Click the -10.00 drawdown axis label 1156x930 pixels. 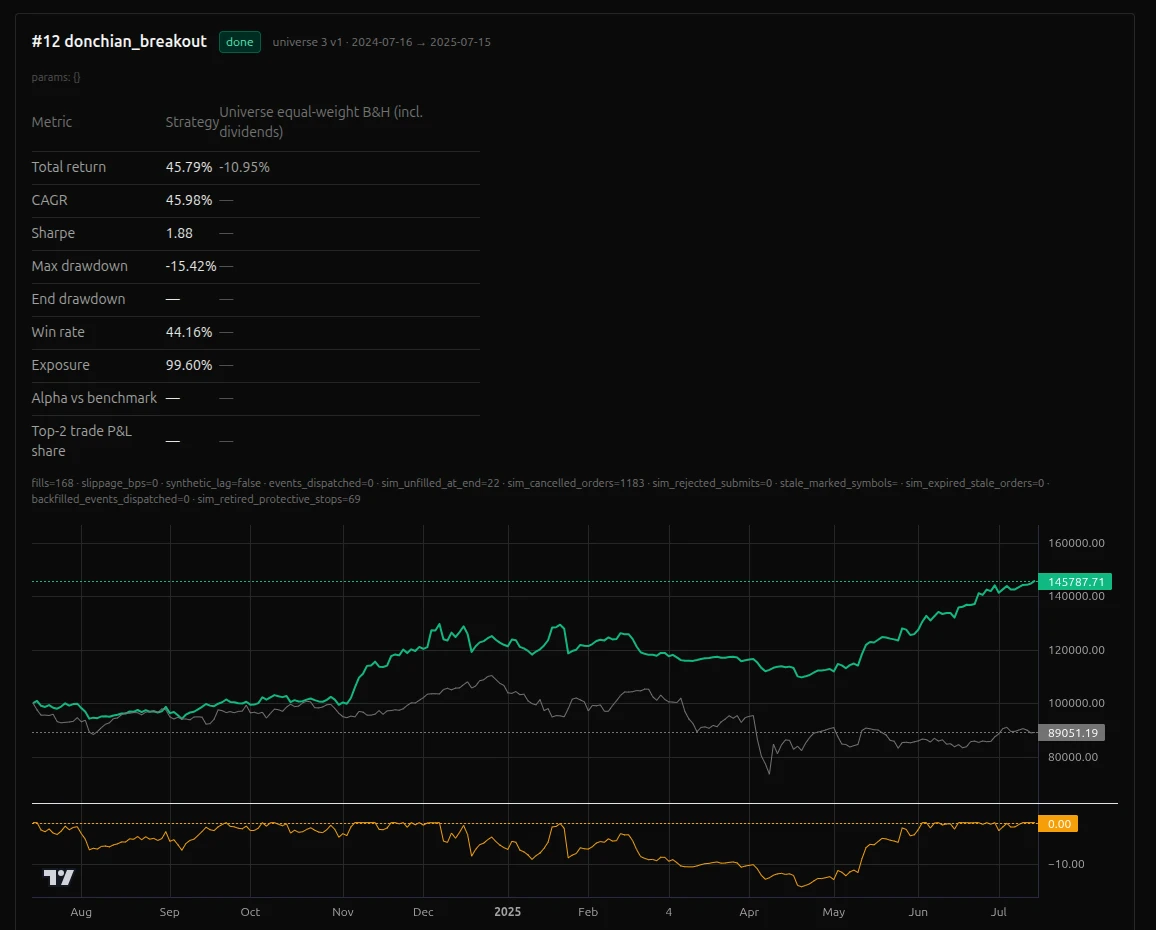coord(1066,864)
